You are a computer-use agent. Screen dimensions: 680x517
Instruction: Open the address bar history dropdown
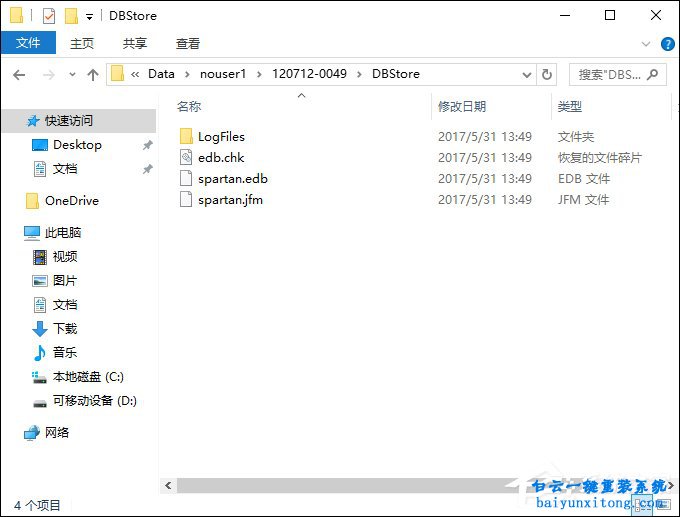(527, 75)
